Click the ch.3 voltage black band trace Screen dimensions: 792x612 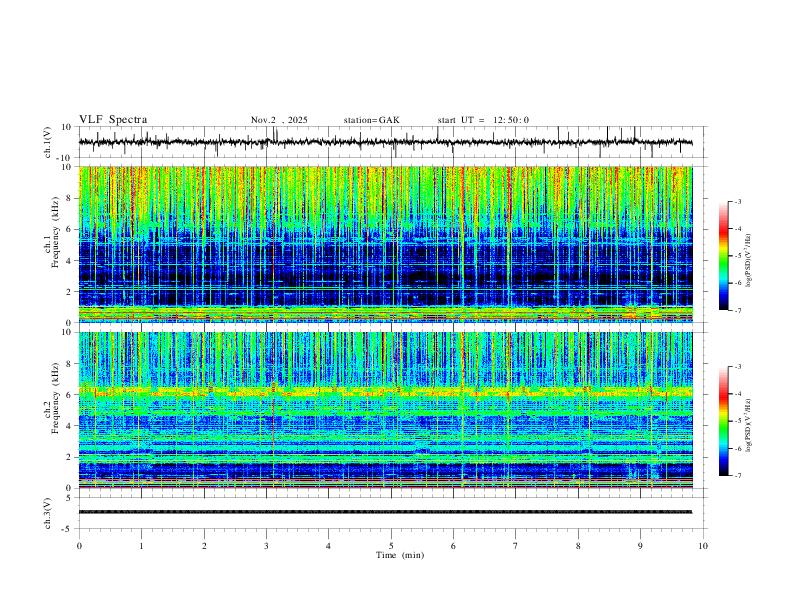386,512
